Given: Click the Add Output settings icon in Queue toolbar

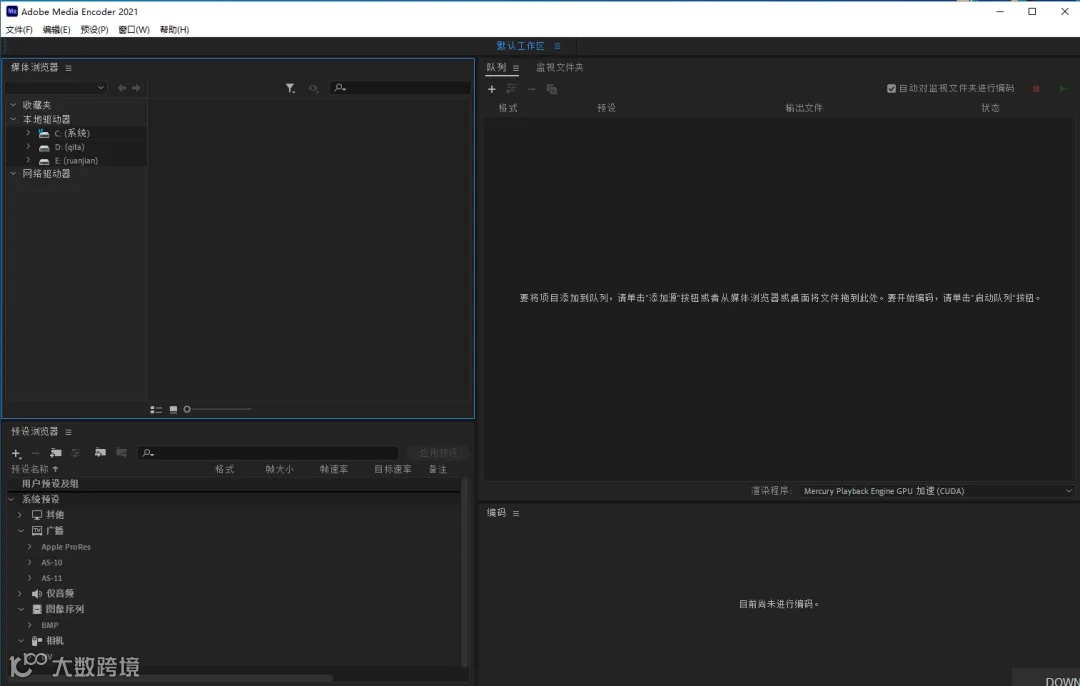Looking at the screenshot, I should (x=511, y=89).
